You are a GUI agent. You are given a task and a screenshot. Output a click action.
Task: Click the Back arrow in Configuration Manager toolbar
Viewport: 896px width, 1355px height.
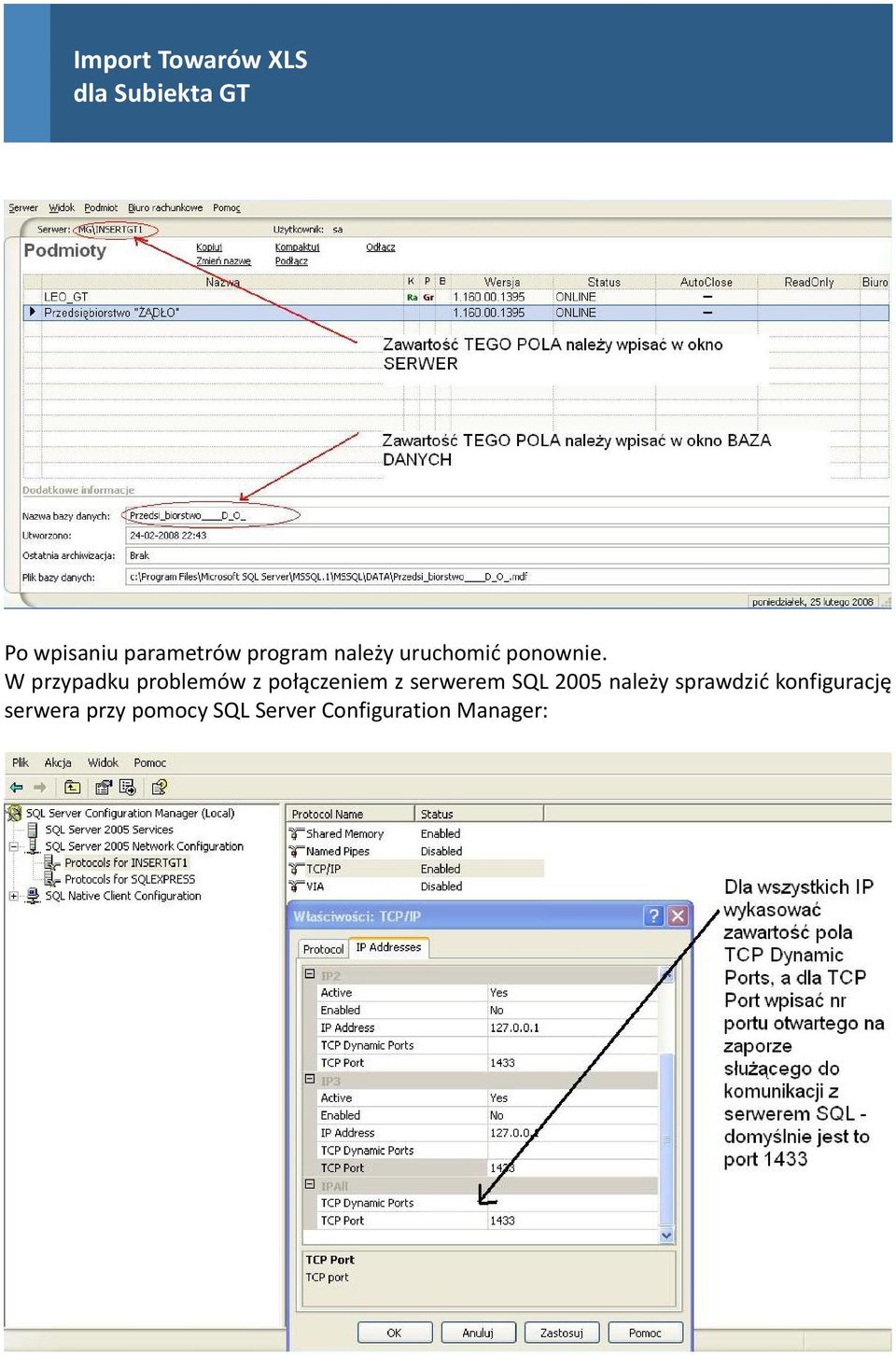click(x=17, y=788)
